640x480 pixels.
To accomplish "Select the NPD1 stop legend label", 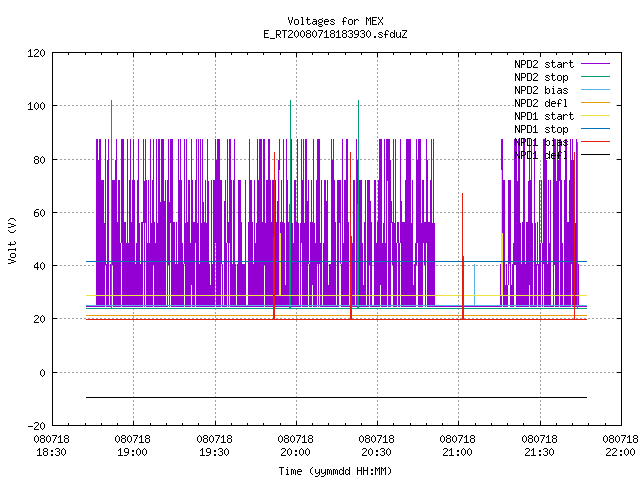I will click(x=541, y=129).
